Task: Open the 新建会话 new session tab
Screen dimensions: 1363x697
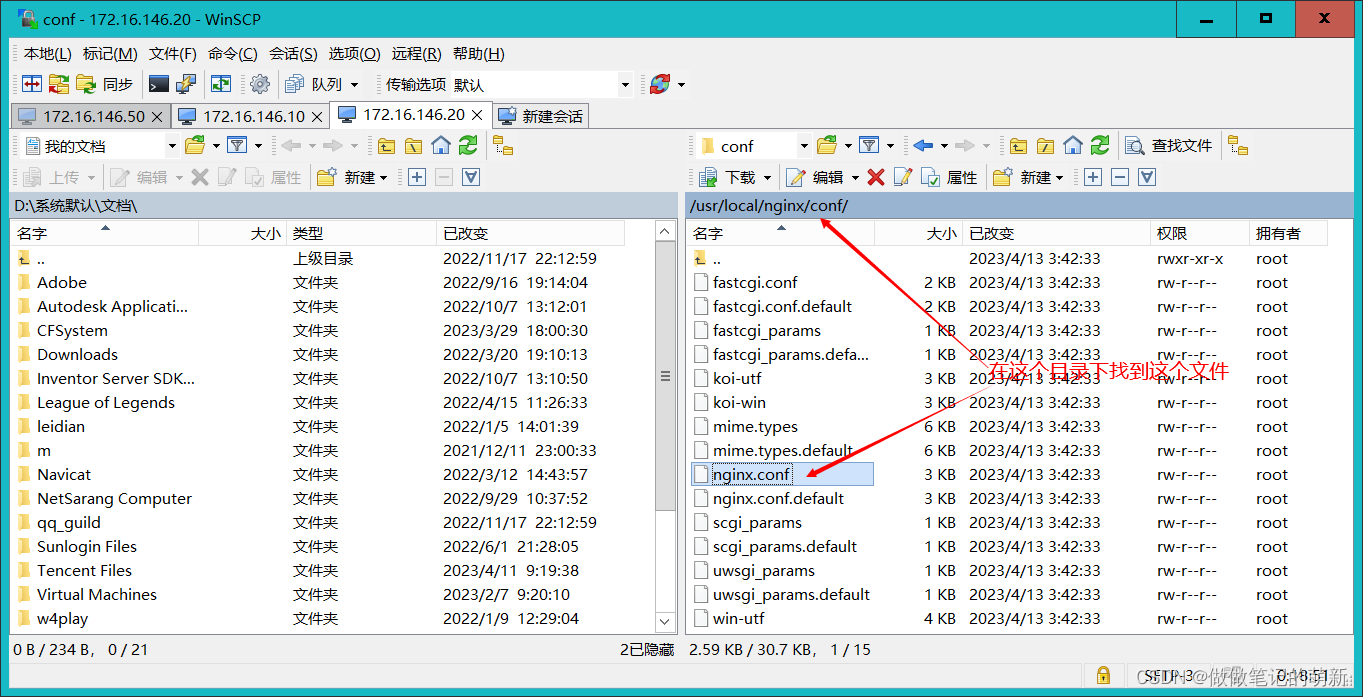Action: [x=541, y=116]
